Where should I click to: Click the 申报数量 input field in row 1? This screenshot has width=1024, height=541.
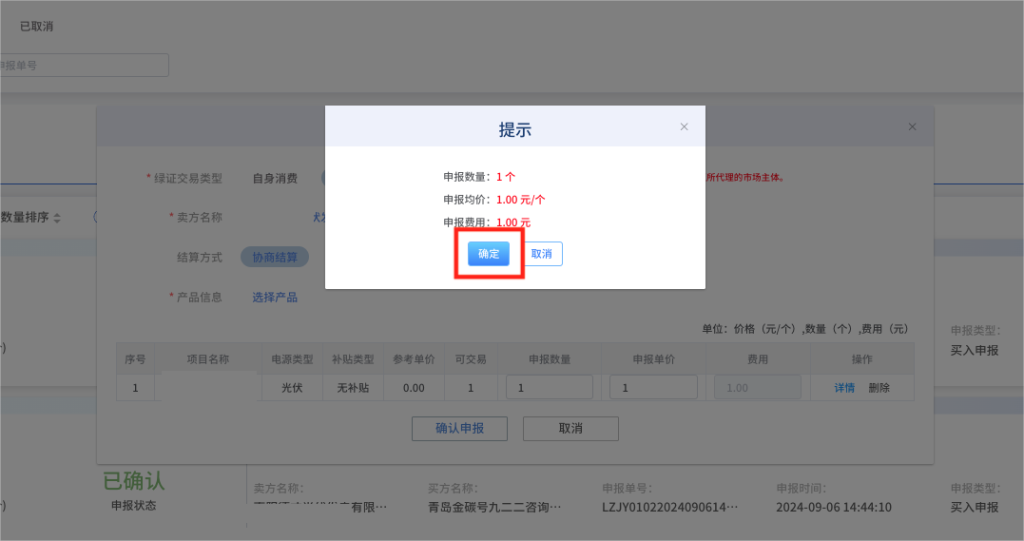click(x=549, y=388)
